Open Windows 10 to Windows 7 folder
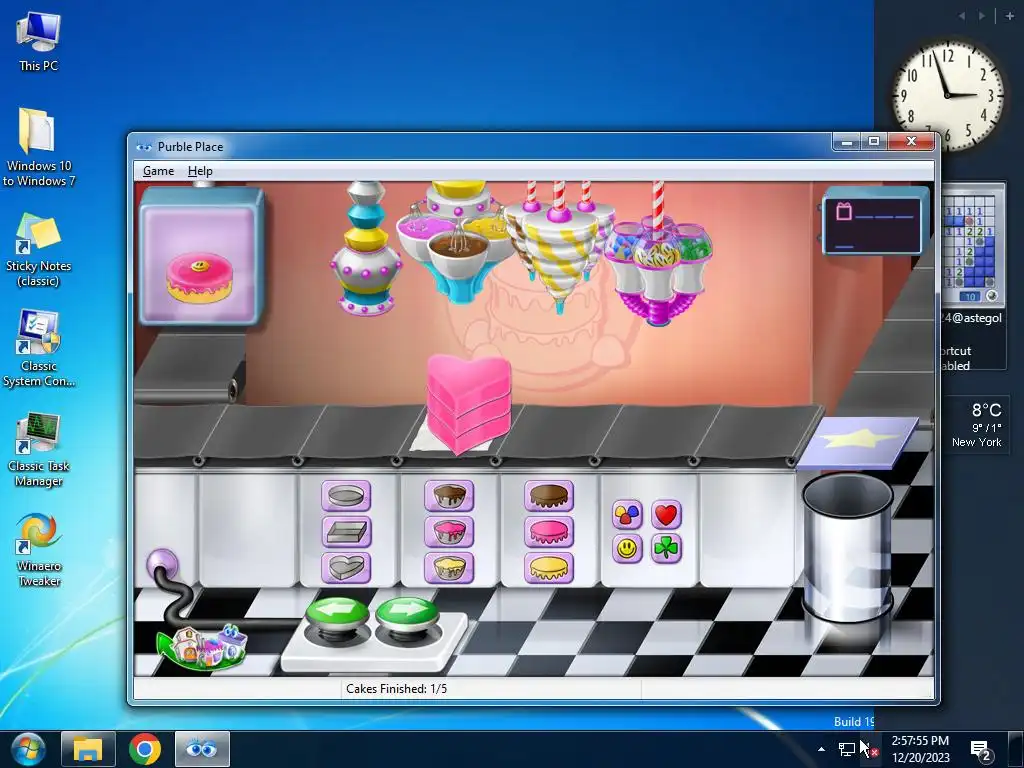 (x=39, y=148)
